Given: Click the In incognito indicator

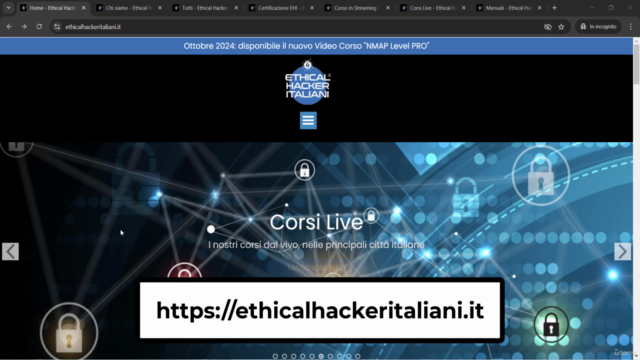Looking at the screenshot, I should [598, 27].
